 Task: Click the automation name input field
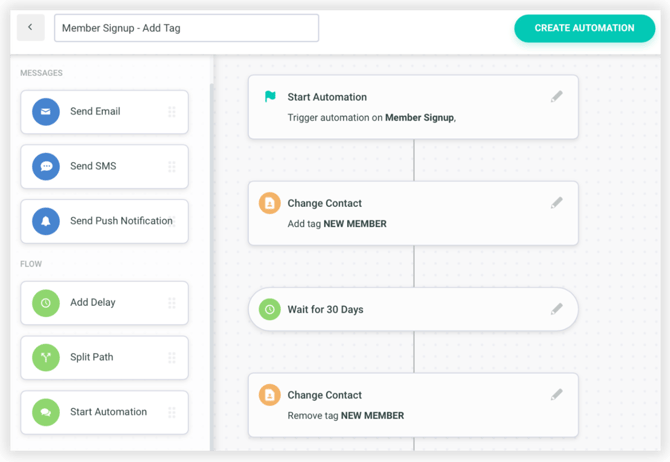(186, 28)
